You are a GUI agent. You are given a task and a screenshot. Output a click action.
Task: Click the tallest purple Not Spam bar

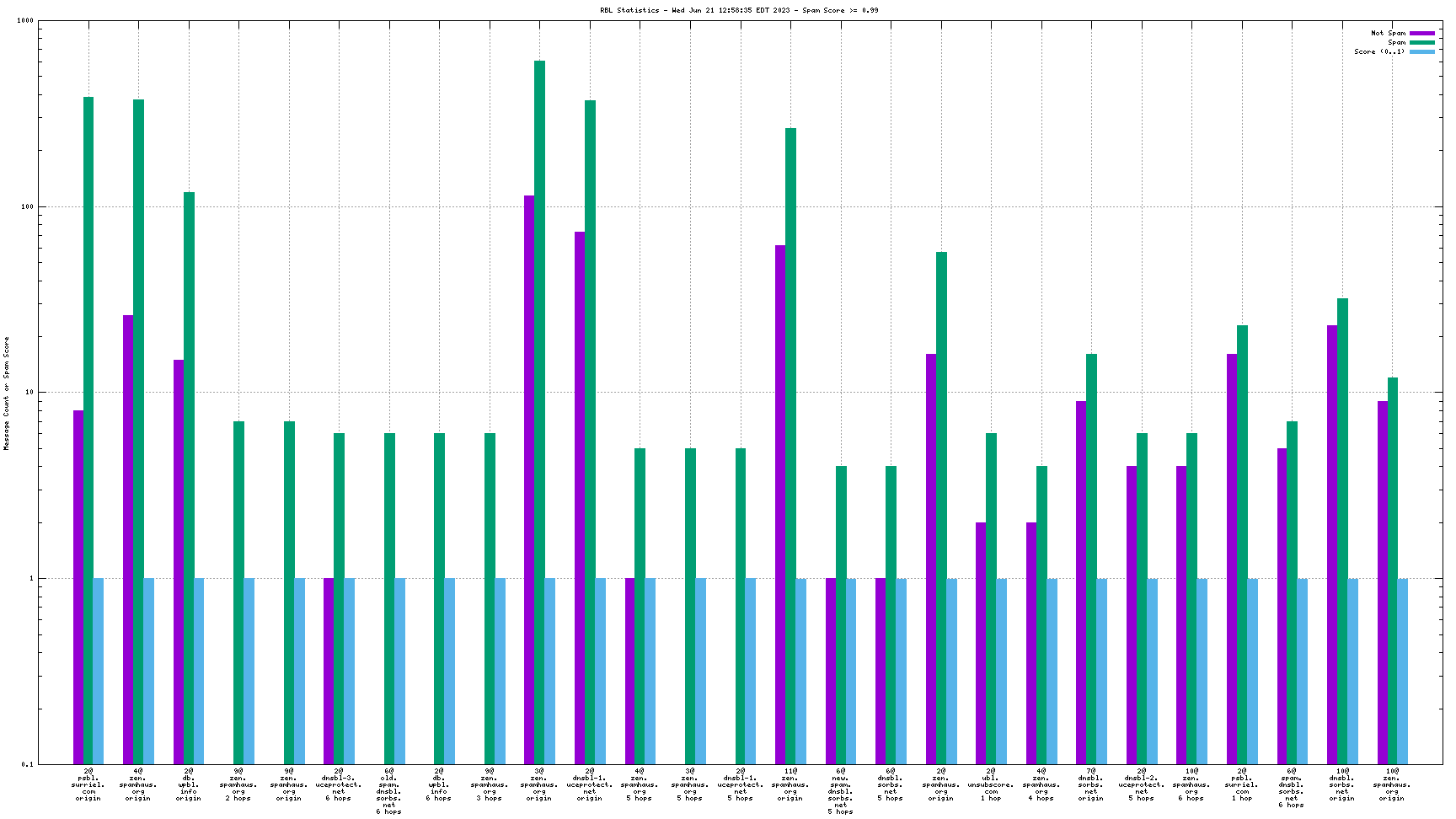529,479
